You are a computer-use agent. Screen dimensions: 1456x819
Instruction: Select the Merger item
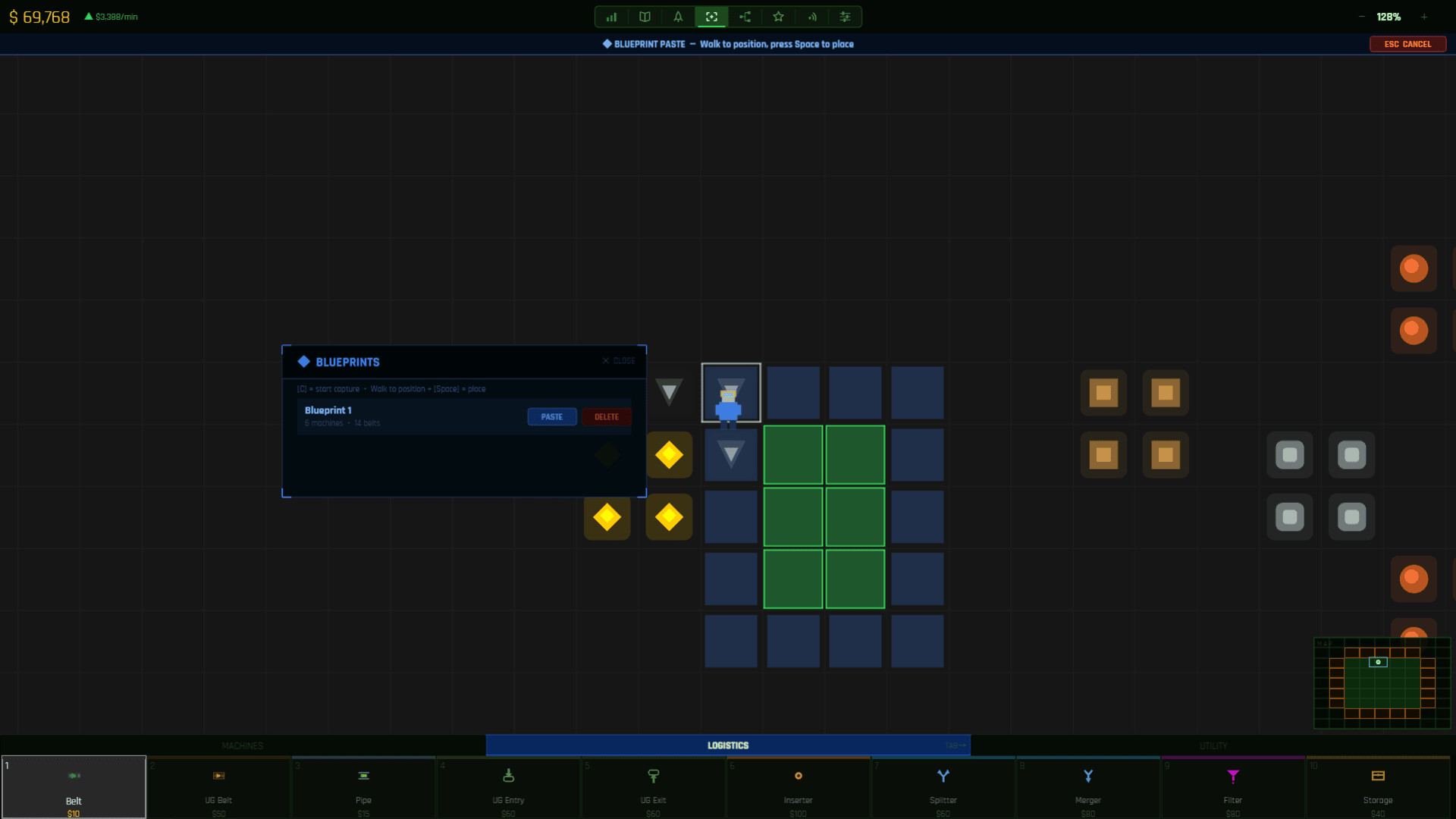click(1087, 787)
